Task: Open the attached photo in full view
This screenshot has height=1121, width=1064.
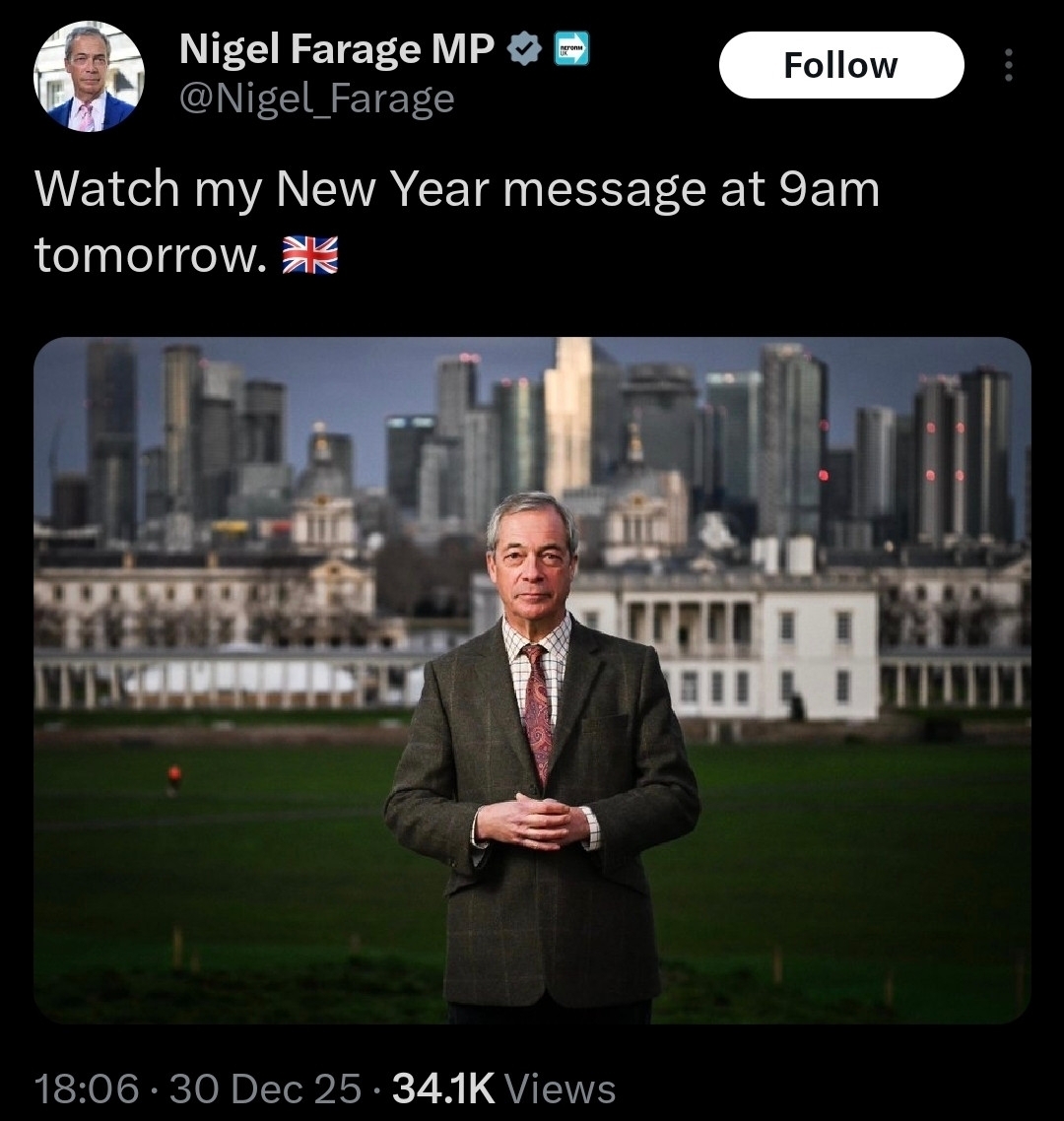Action: pyautogui.click(x=532, y=680)
